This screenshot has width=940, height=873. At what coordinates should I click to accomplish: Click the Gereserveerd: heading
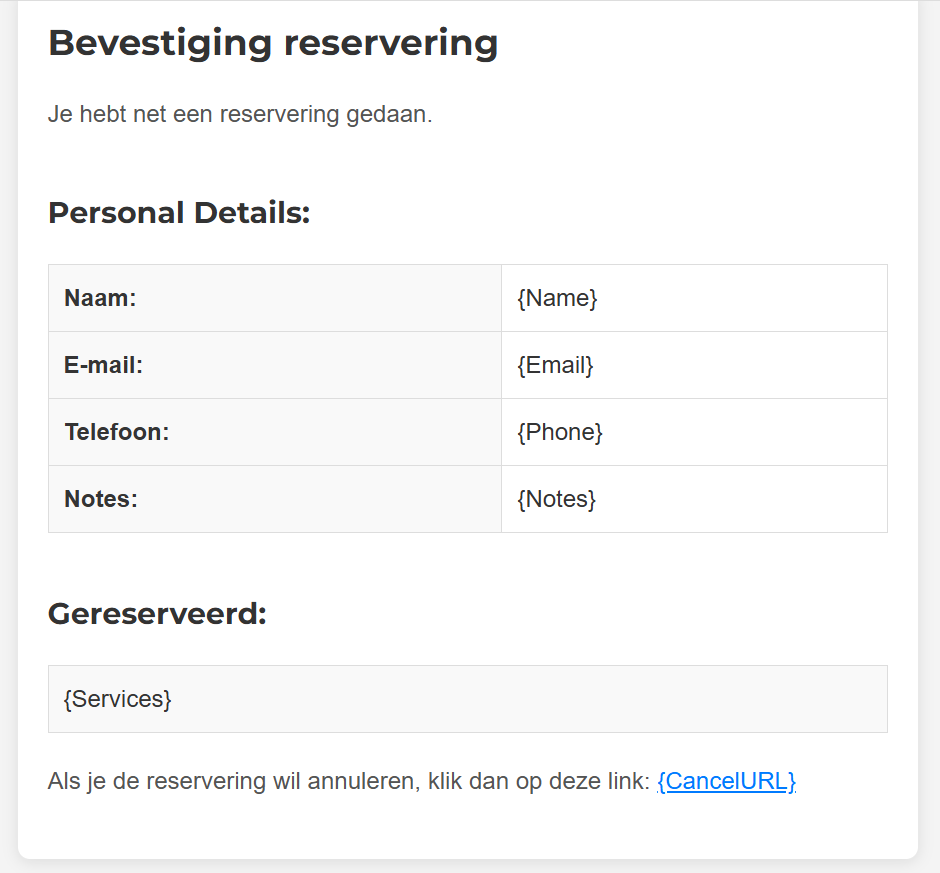click(157, 614)
